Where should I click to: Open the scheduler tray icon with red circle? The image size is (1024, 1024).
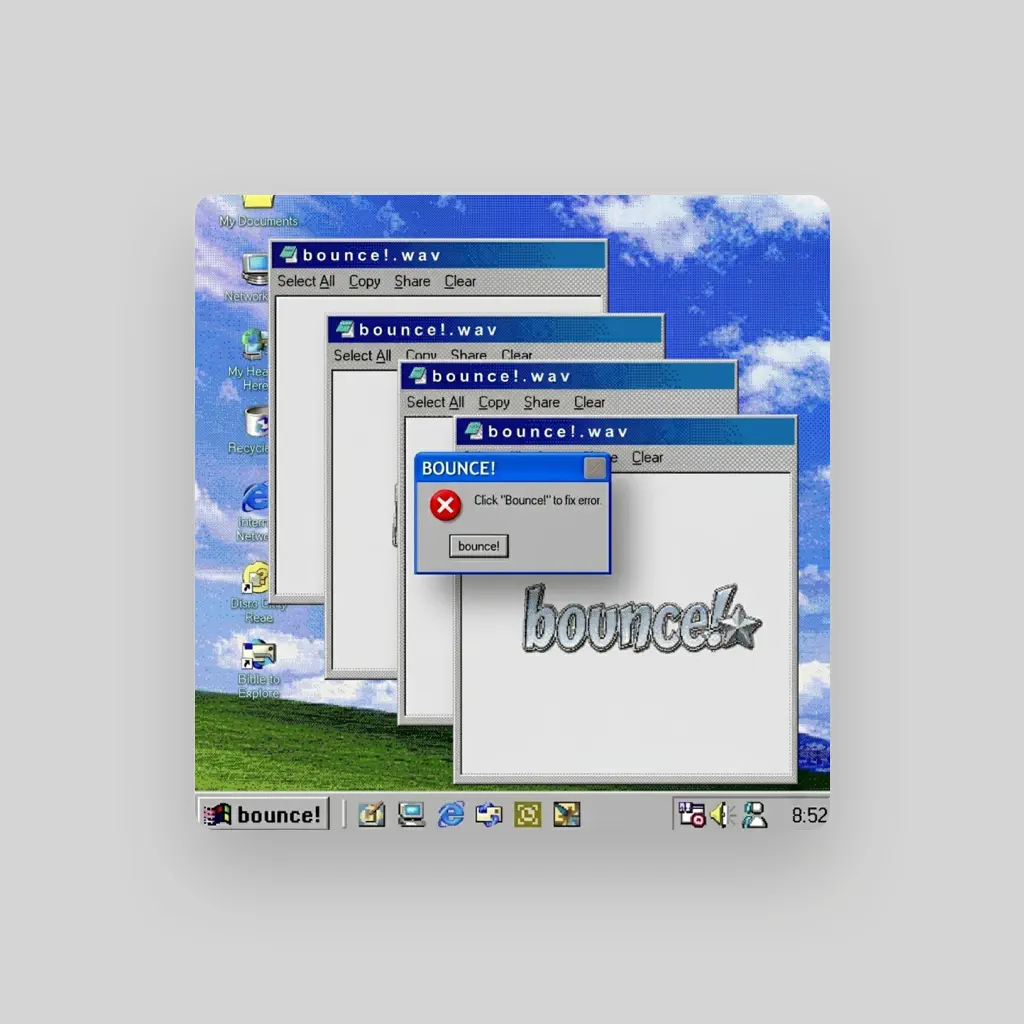(692, 814)
